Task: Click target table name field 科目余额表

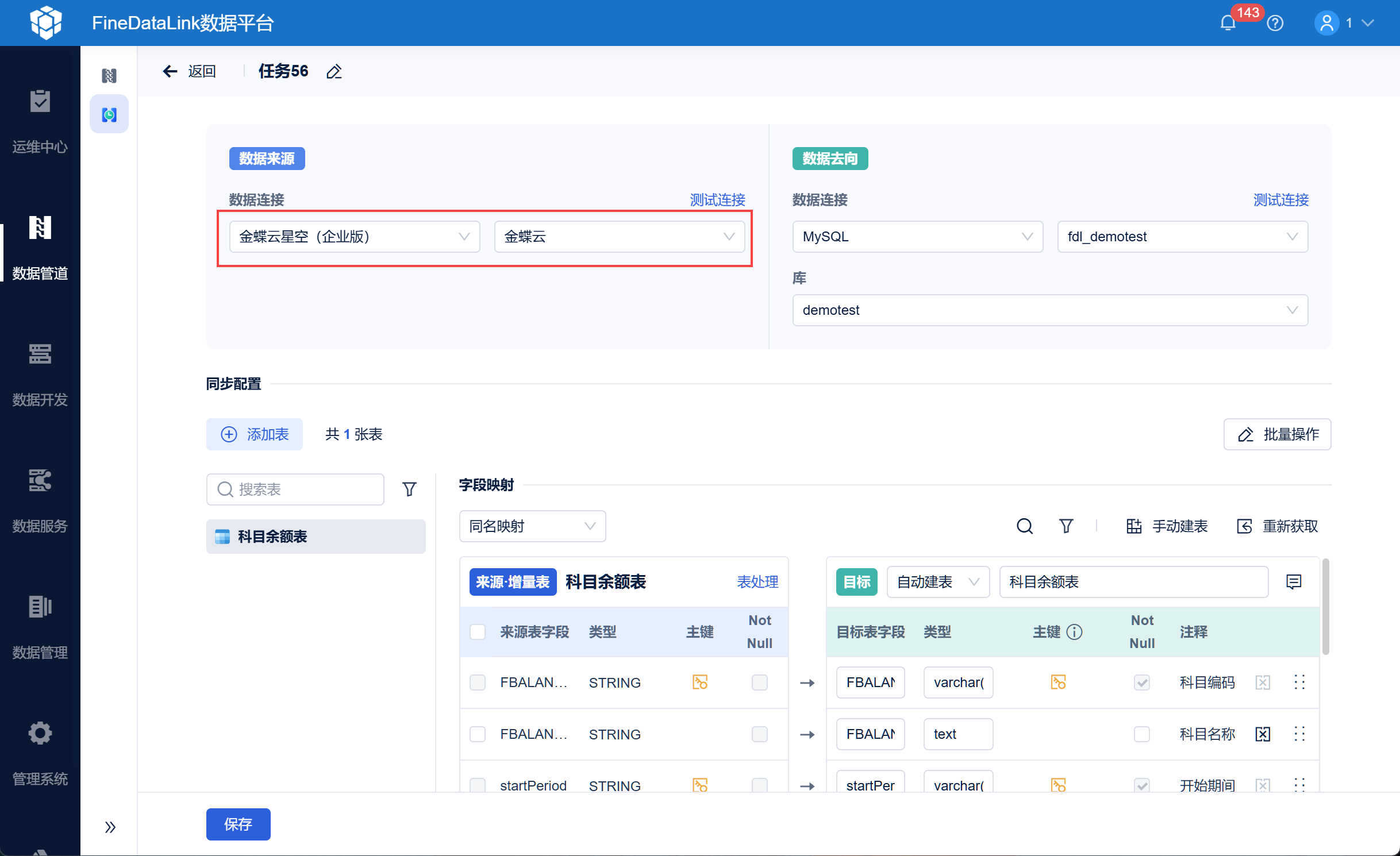Action: (1133, 582)
